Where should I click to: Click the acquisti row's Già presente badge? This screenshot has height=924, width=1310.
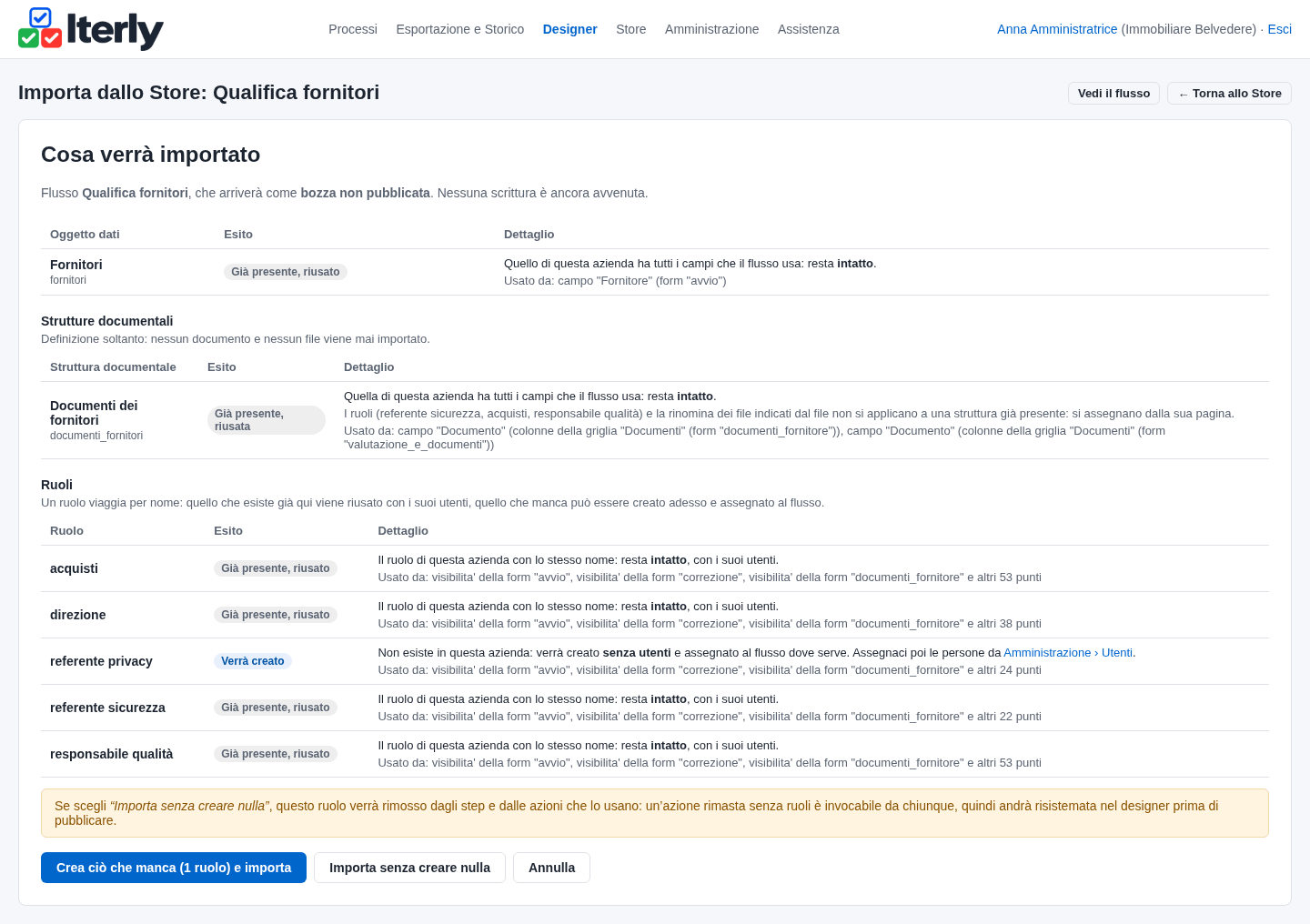pos(276,568)
